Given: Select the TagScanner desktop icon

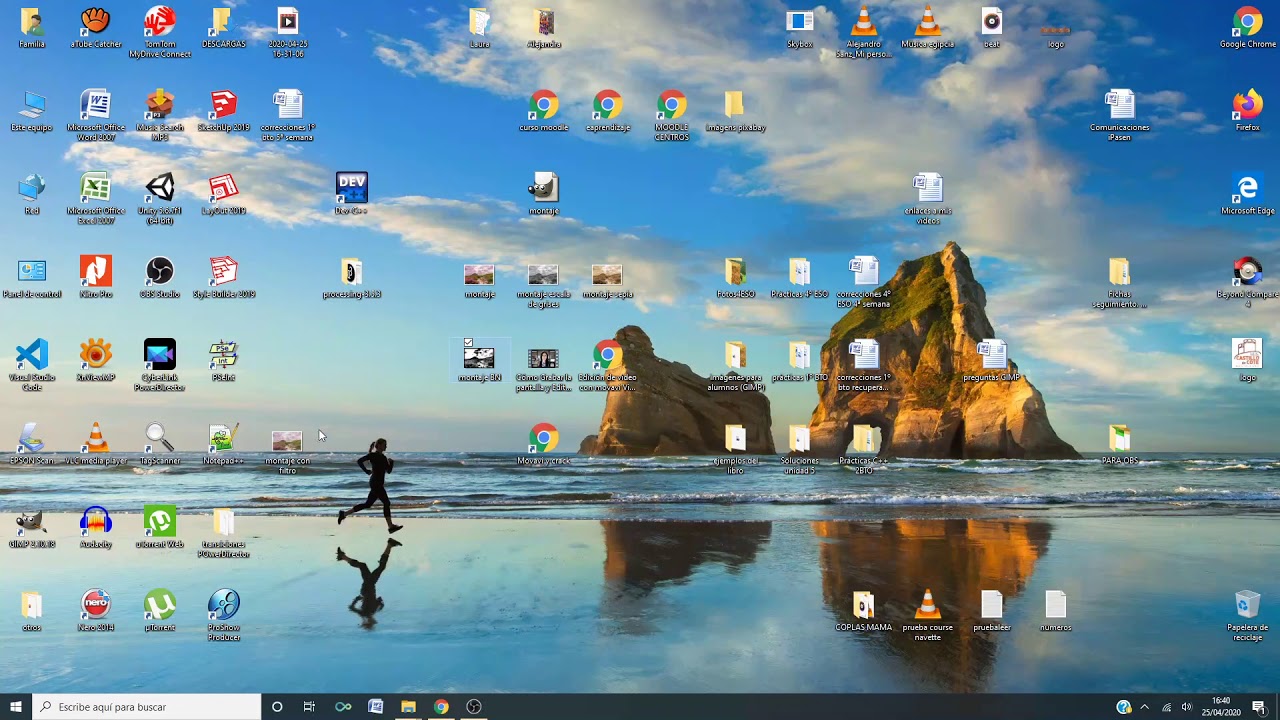Looking at the screenshot, I should click(x=160, y=444).
